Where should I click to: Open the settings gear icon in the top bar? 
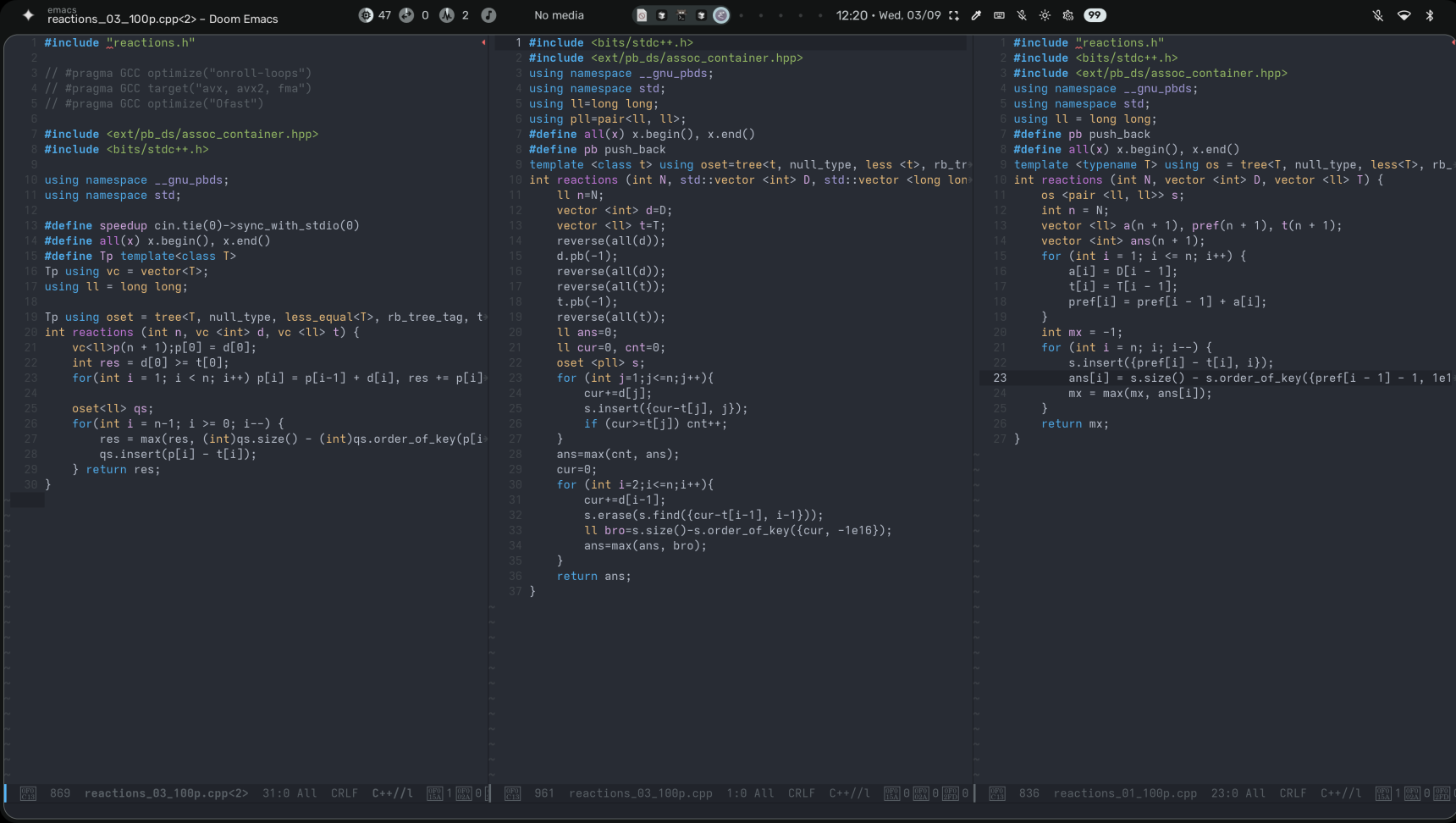point(1067,15)
